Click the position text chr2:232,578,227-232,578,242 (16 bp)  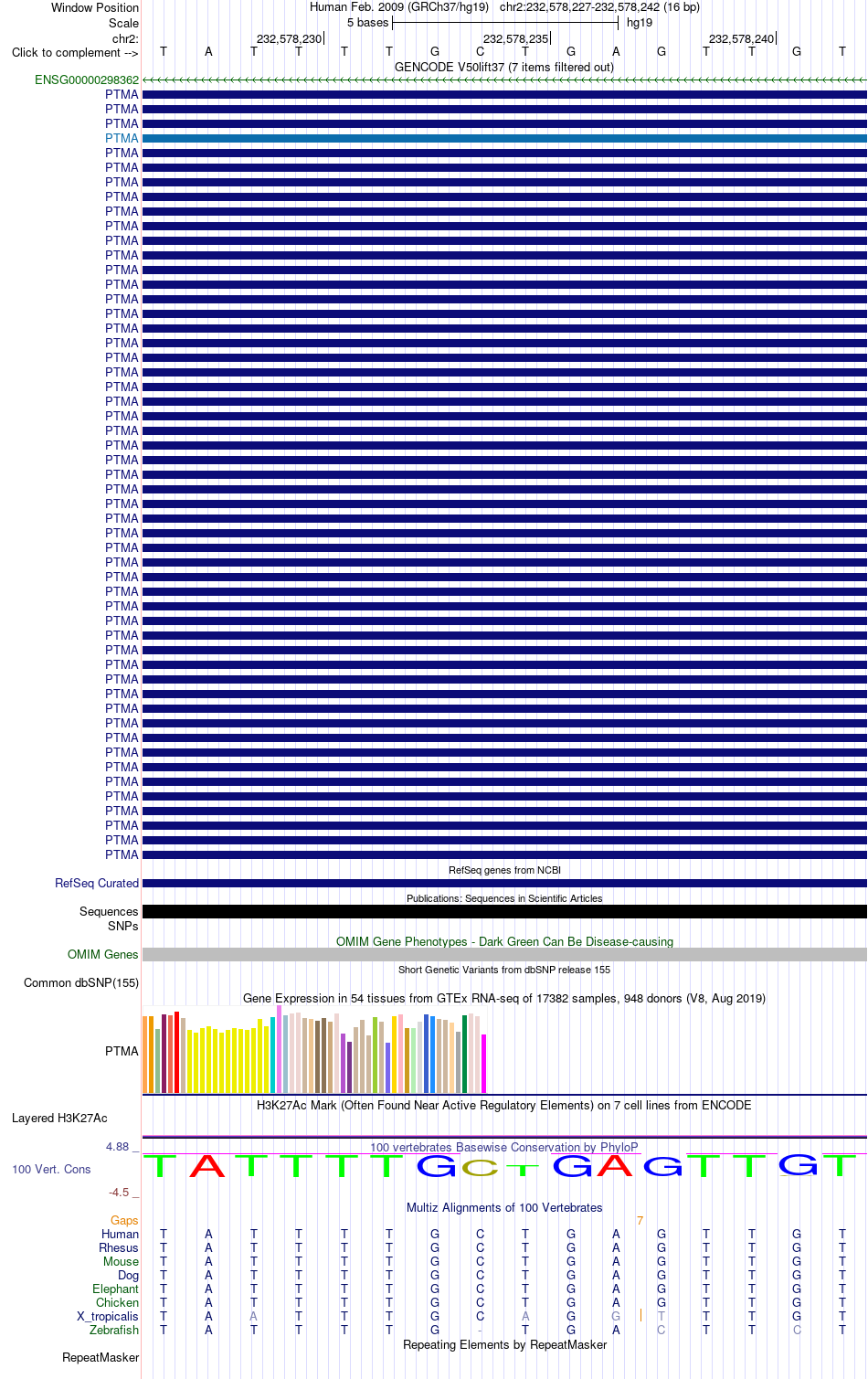click(x=599, y=7)
